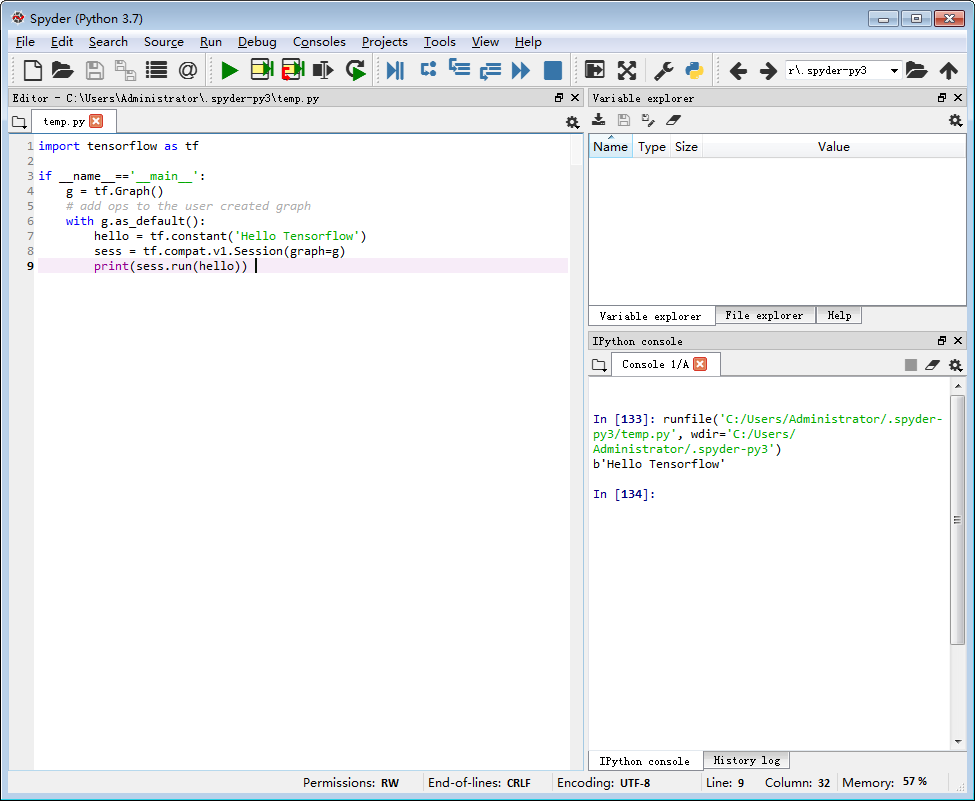Maximize current pane icon

(x=595, y=70)
